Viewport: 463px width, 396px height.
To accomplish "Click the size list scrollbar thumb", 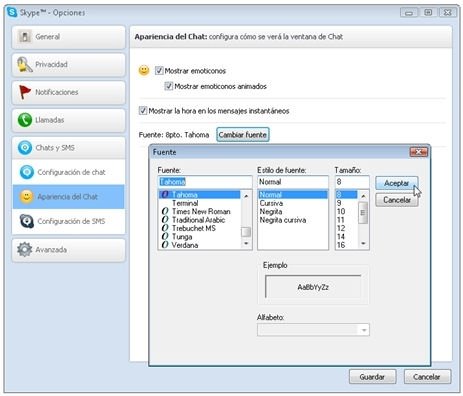I will click(363, 213).
